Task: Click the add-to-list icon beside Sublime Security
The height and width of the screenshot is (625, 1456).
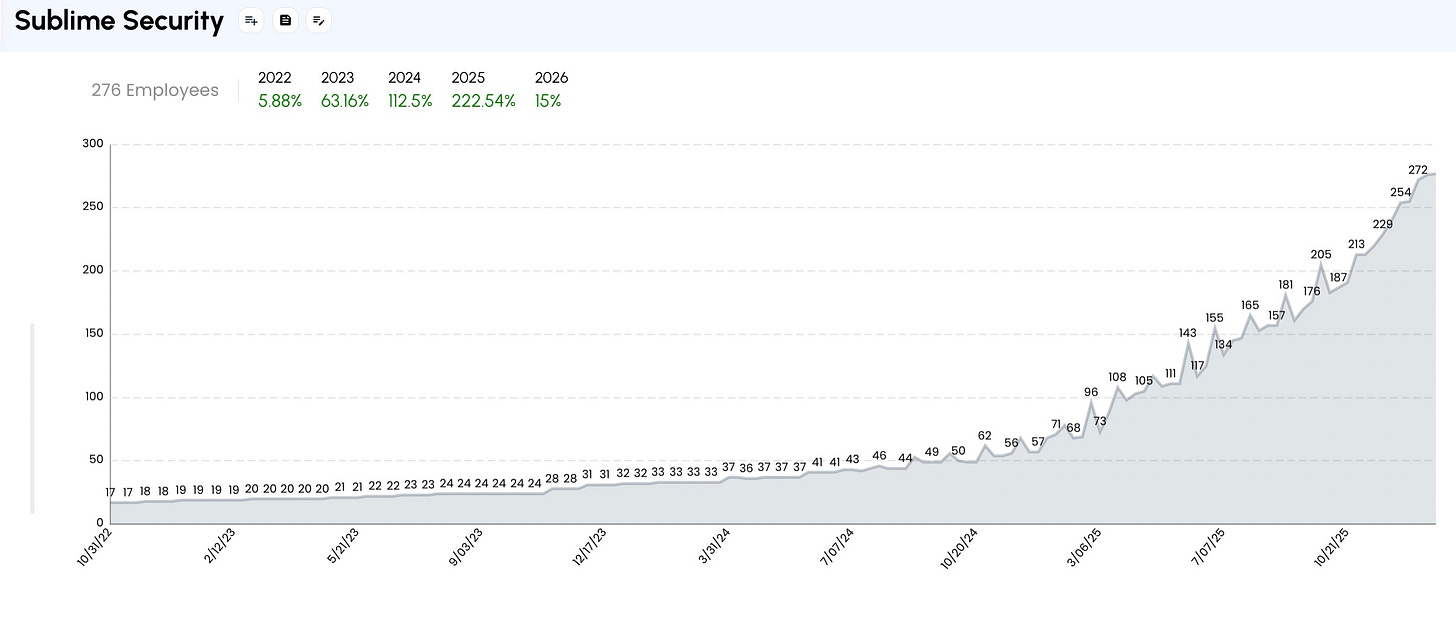Action: click(251, 20)
